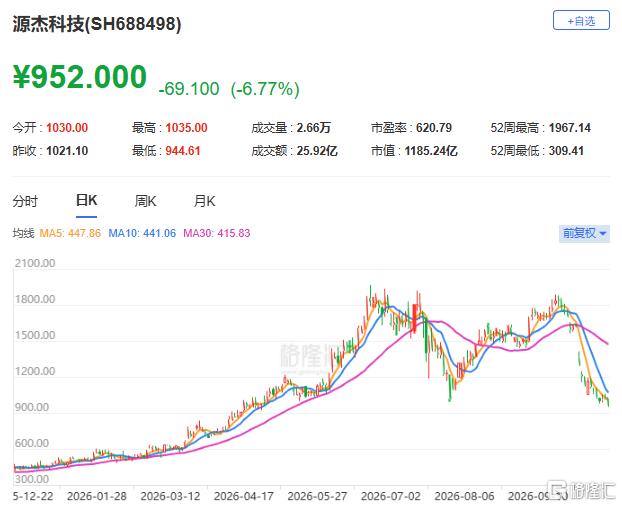
Task: Click the 市盈率 value 620.79
Action: (434, 128)
